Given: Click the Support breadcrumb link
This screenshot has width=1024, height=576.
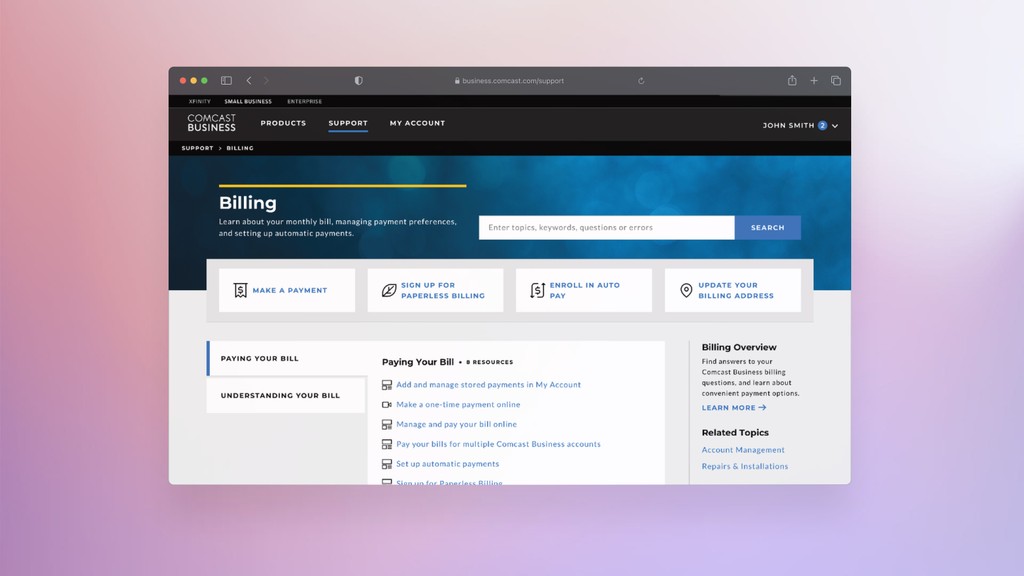Looking at the screenshot, I should coord(197,148).
